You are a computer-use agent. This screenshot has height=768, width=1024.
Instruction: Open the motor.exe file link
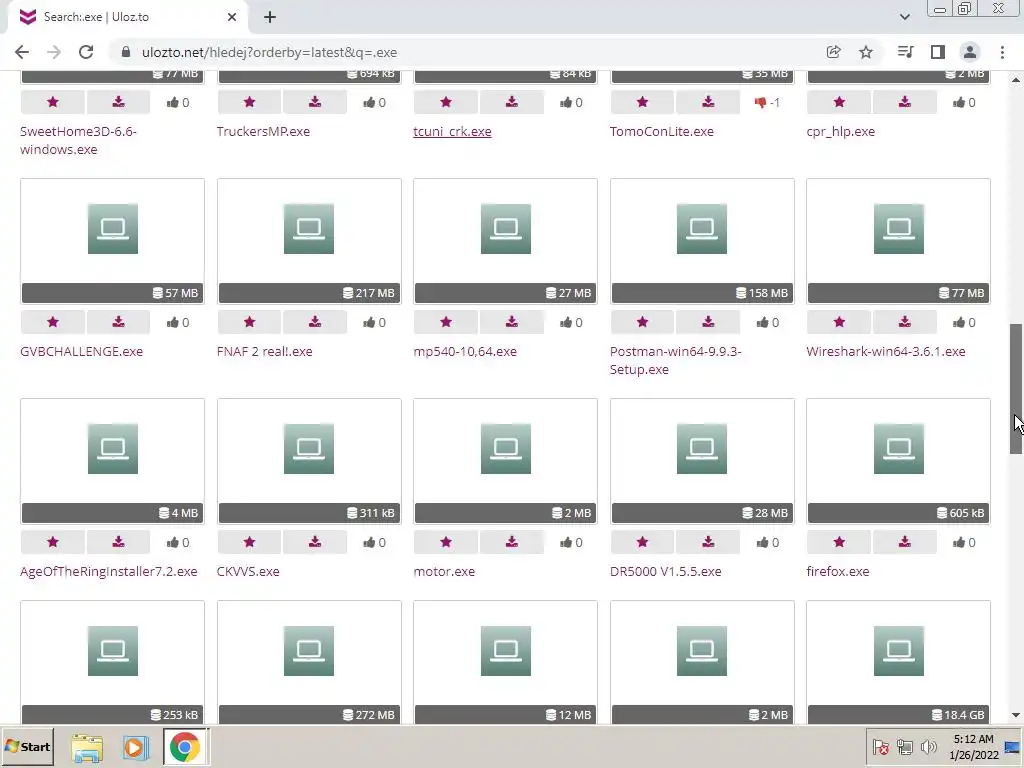(x=444, y=571)
